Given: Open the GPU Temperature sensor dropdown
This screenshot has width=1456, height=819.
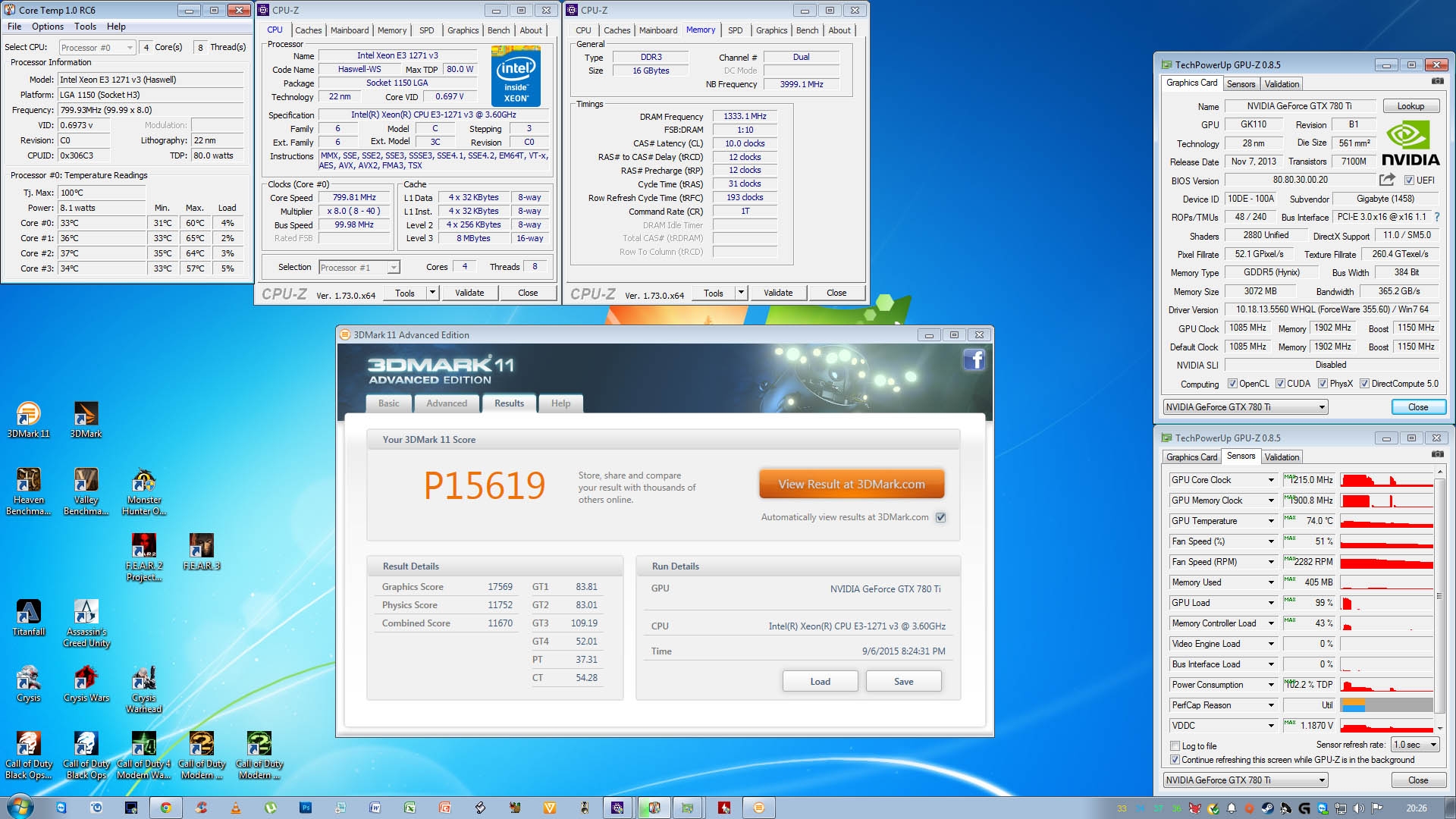Looking at the screenshot, I should (1271, 521).
